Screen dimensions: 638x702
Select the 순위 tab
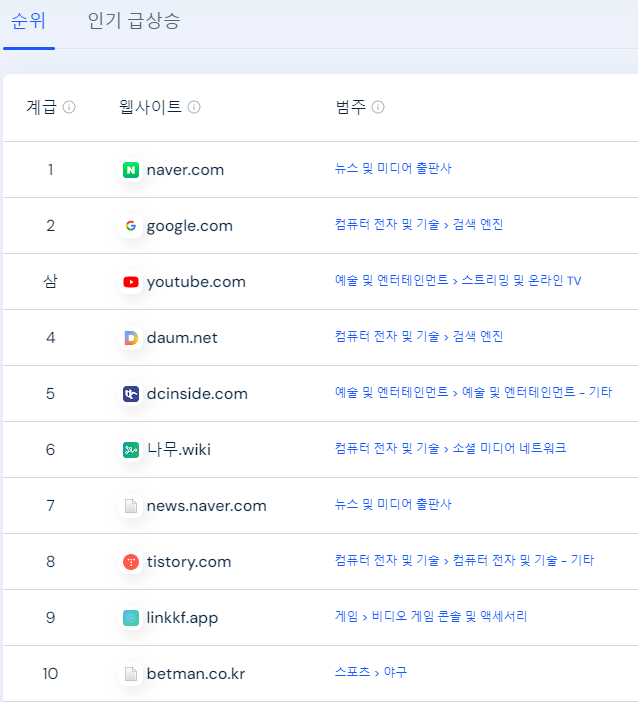tap(28, 21)
